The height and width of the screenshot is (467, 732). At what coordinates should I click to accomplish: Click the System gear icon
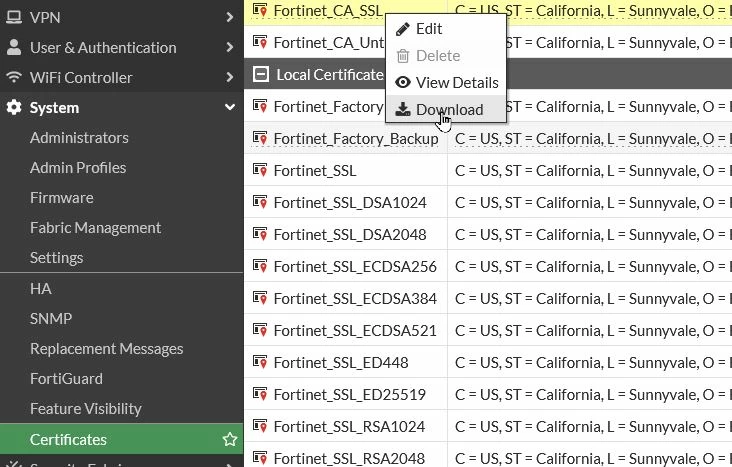(14, 107)
